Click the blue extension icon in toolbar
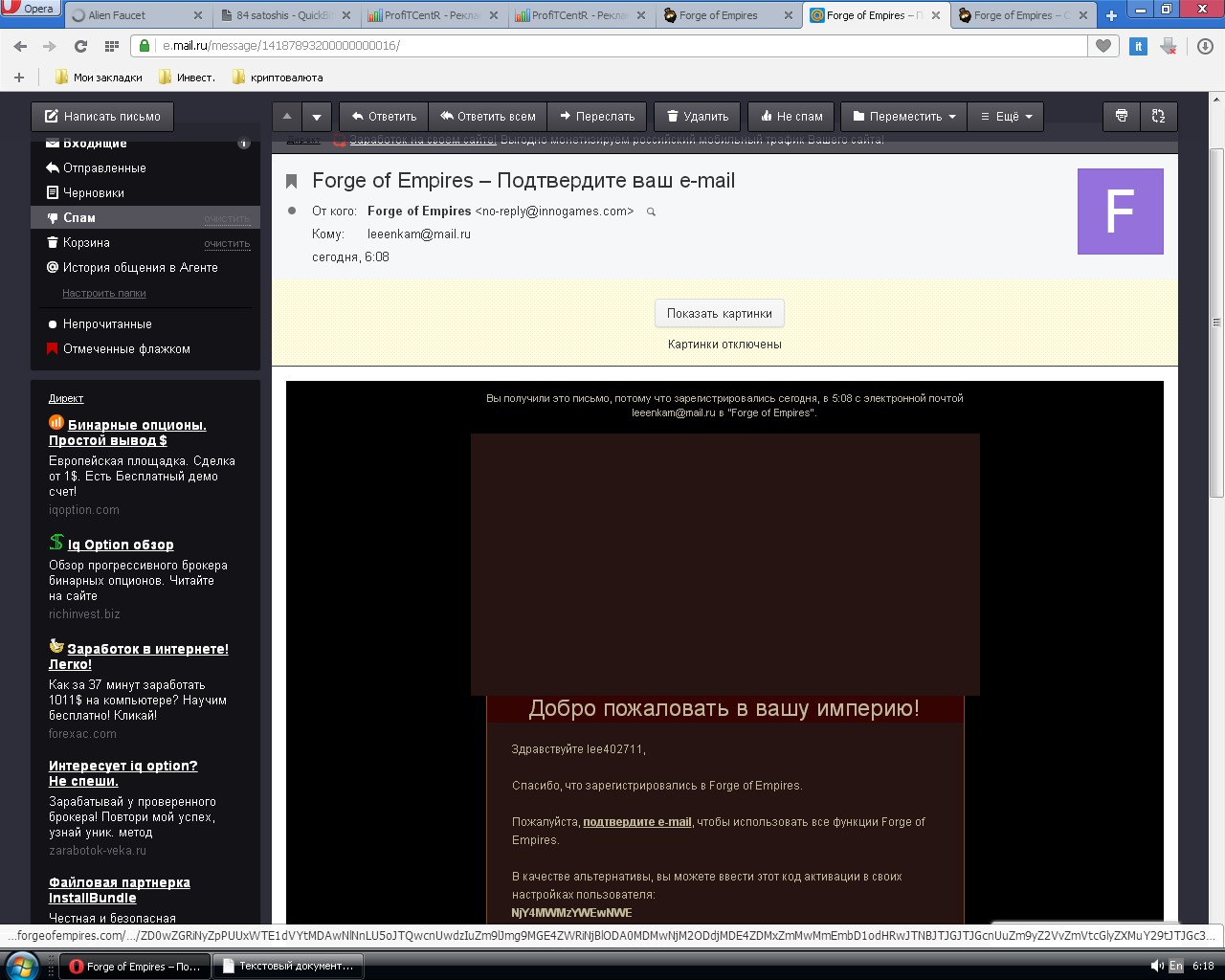 1138,46
